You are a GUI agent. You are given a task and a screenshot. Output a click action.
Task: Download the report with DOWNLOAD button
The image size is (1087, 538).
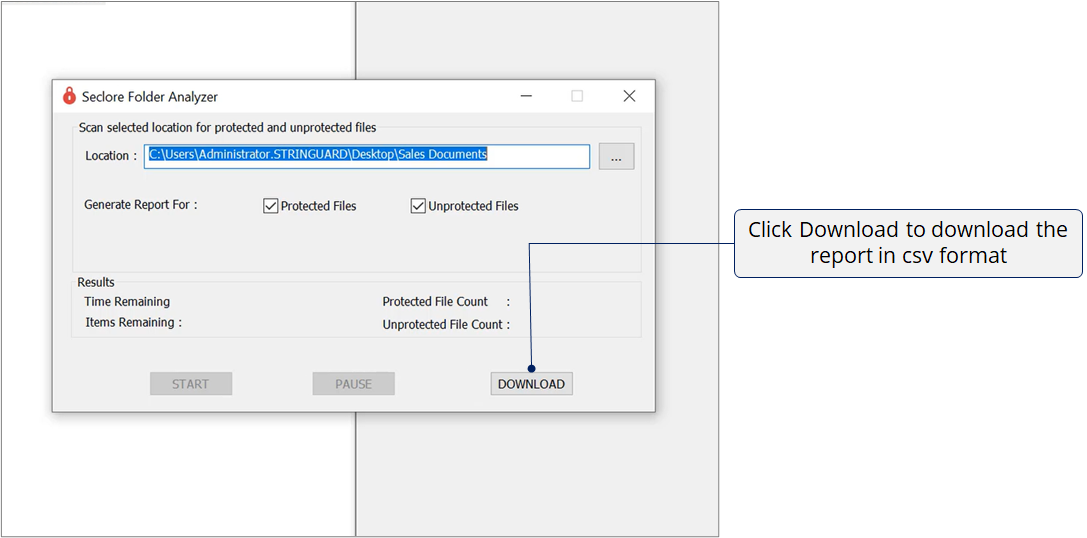531,384
